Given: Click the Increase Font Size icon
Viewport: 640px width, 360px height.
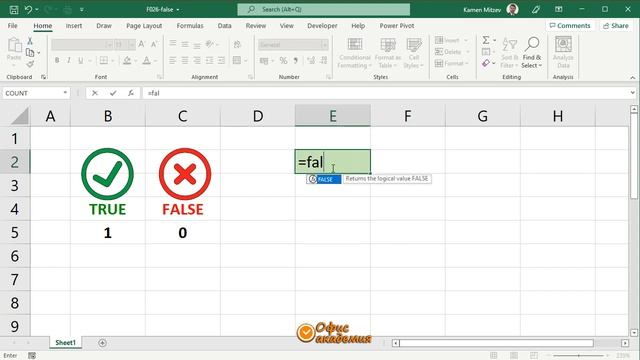Looking at the screenshot, I should point(142,44).
